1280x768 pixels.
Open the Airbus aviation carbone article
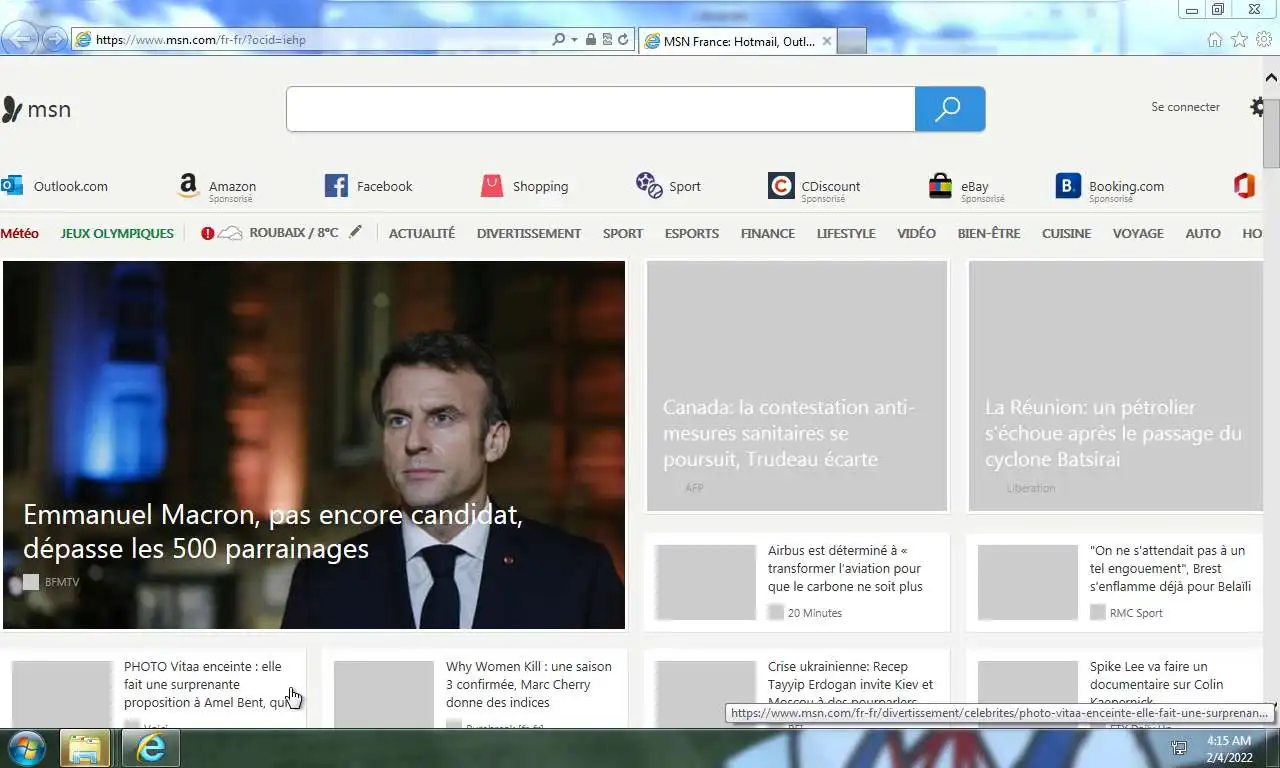(x=845, y=568)
